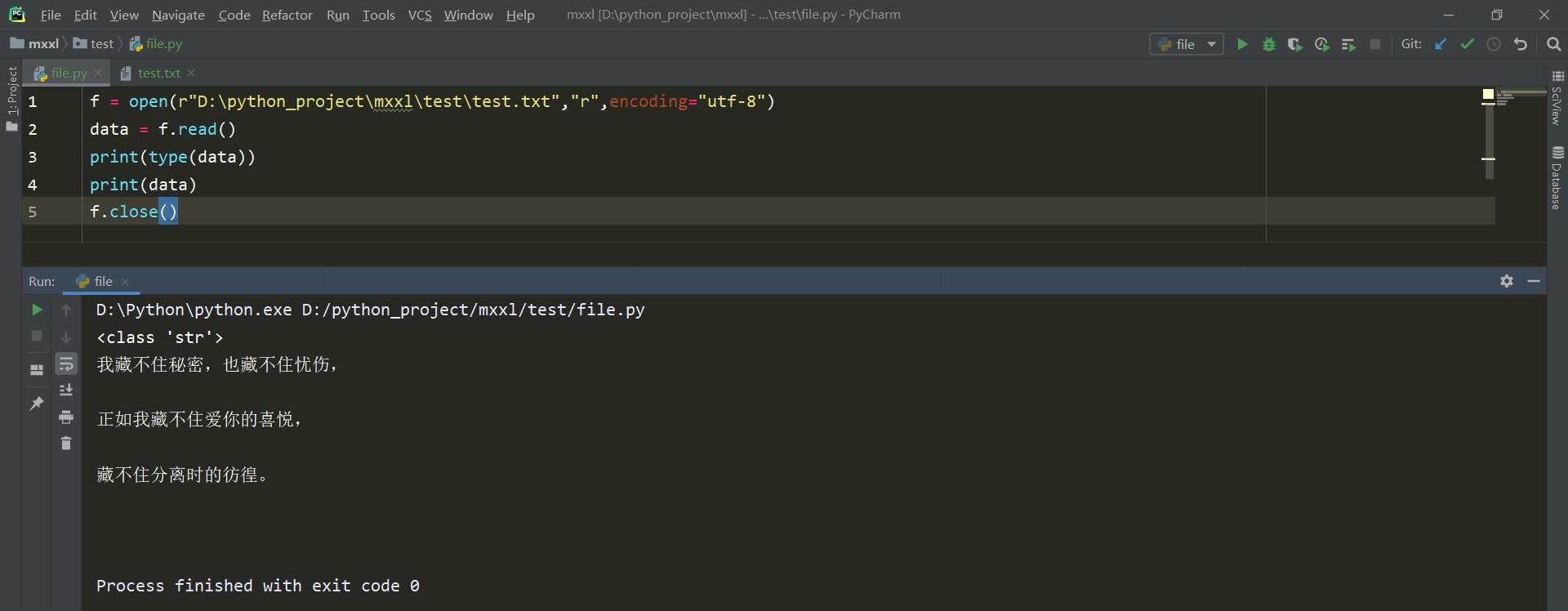Viewport: 1568px width, 611px height.
Task: Click PyCharm application icon in title bar
Action: (x=16, y=14)
